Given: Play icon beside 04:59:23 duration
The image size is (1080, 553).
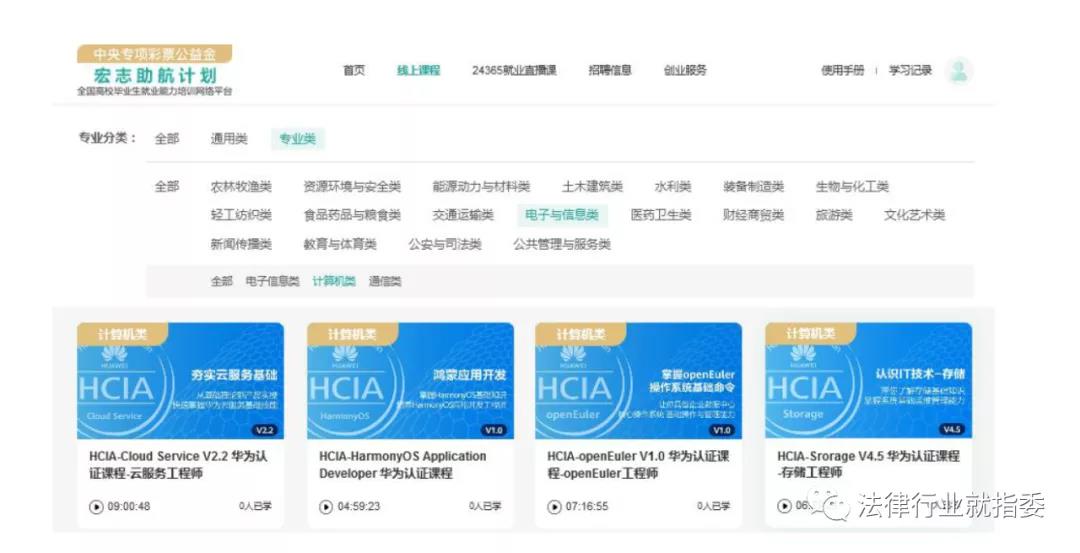Looking at the screenshot, I should coord(326,507).
